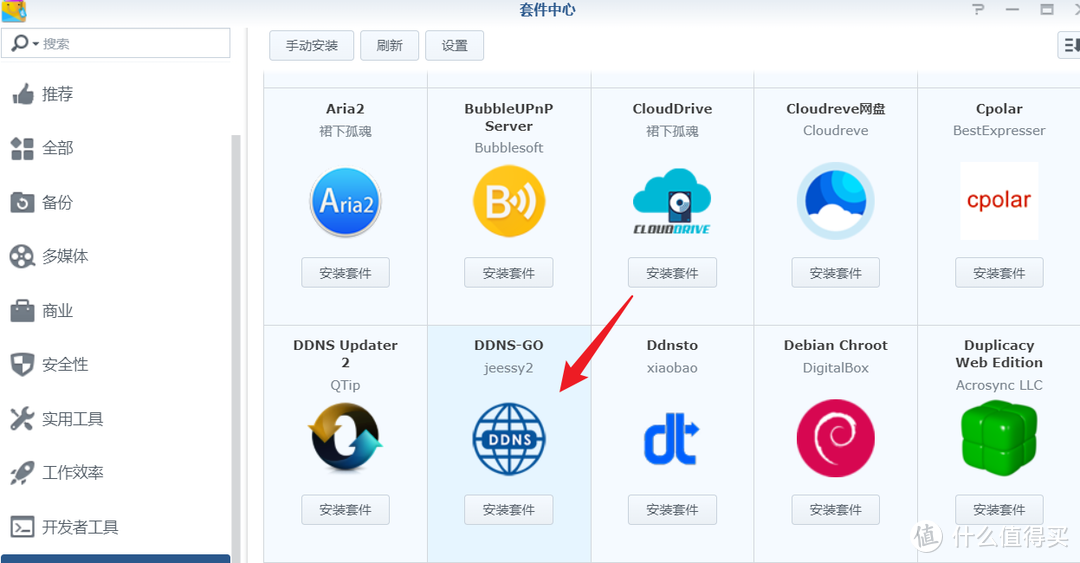Open the help question mark button
Image resolution: width=1080 pixels, height=563 pixels.
click(979, 10)
